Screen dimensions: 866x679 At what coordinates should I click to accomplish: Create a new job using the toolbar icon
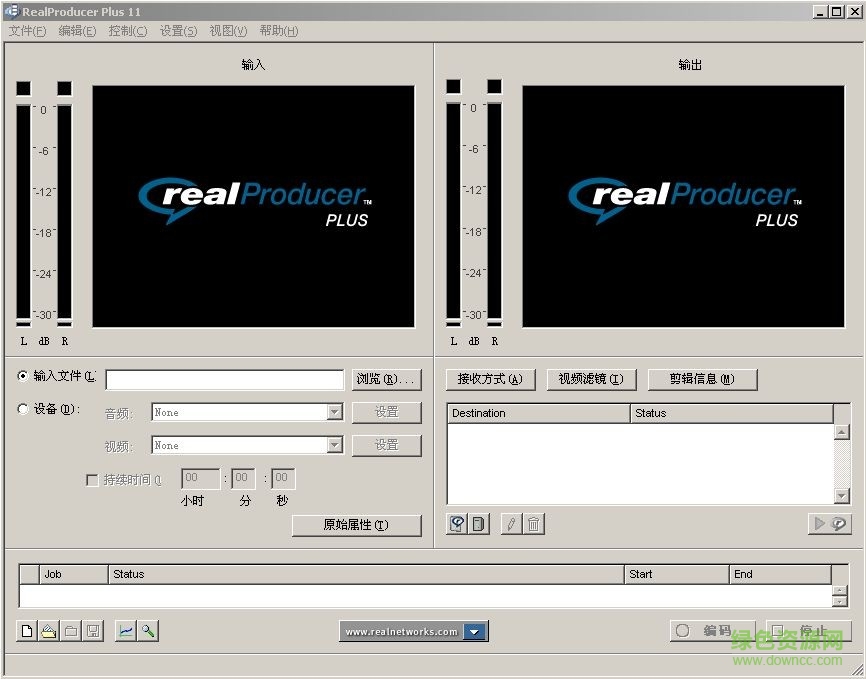coord(26,631)
